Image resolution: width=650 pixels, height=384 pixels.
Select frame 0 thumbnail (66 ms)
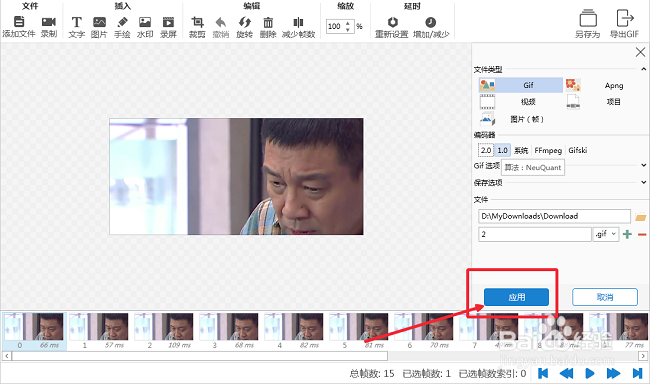(34, 331)
